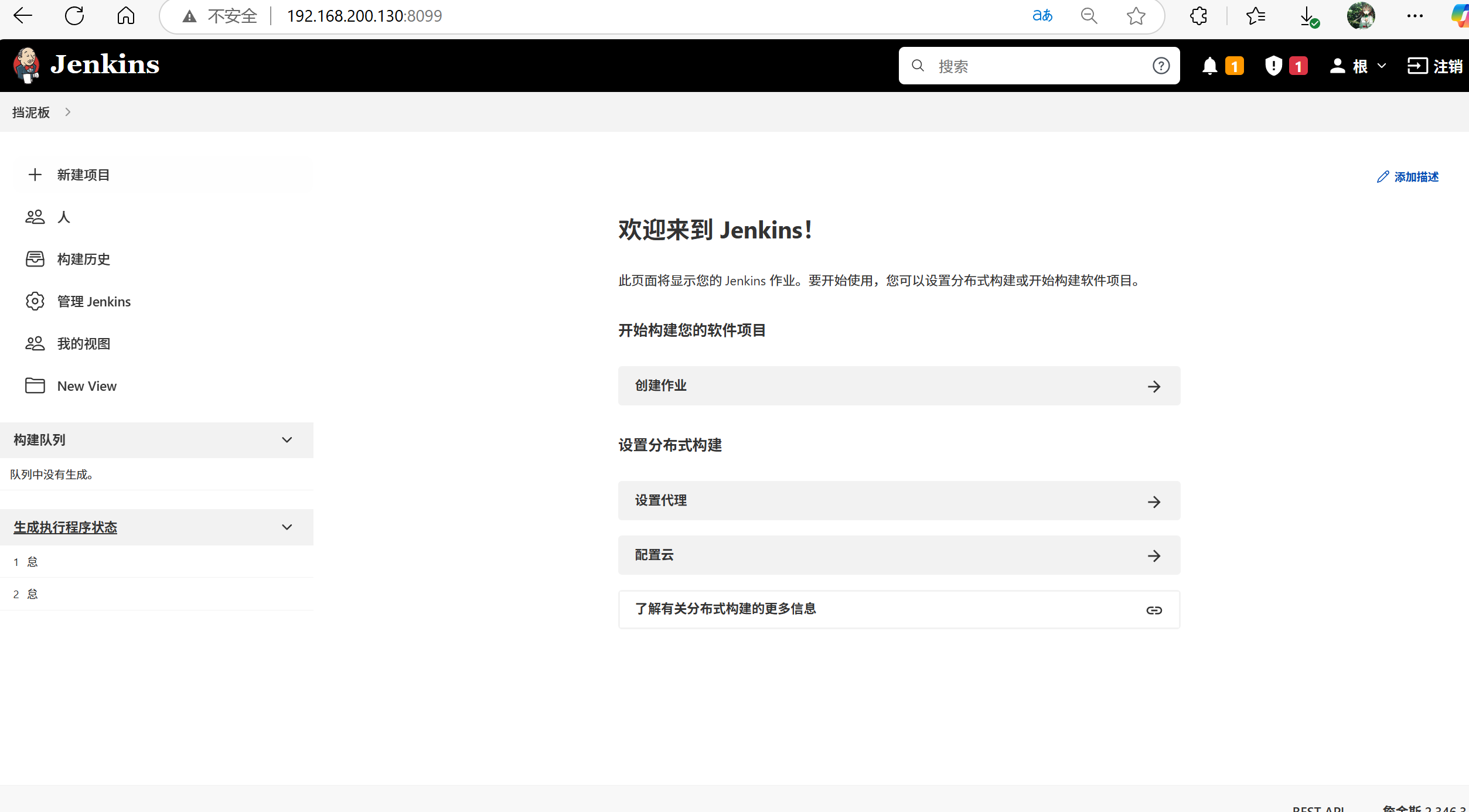Click the Jenkins butler logo icon

point(26,65)
